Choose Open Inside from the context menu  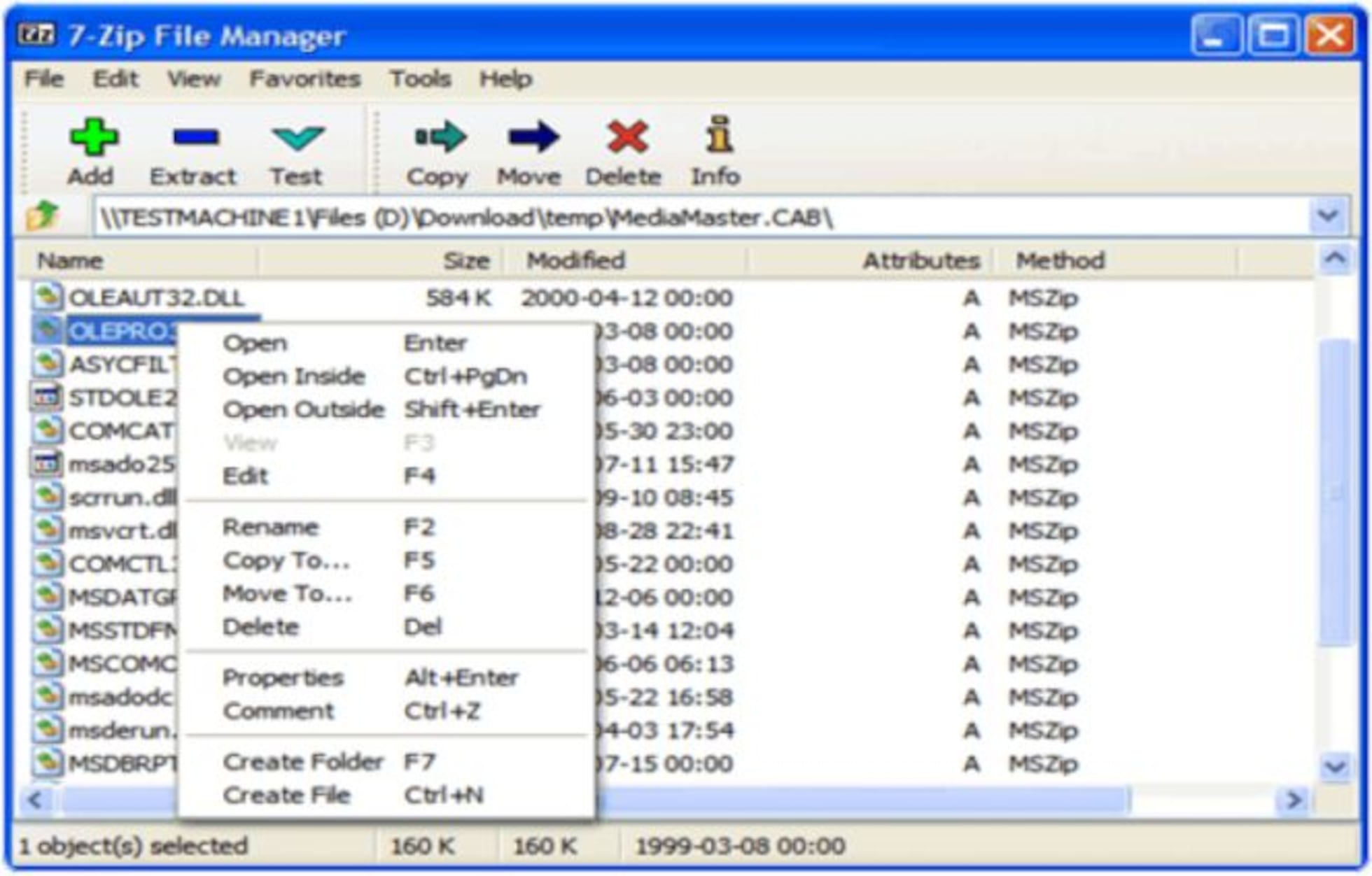coord(294,376)
